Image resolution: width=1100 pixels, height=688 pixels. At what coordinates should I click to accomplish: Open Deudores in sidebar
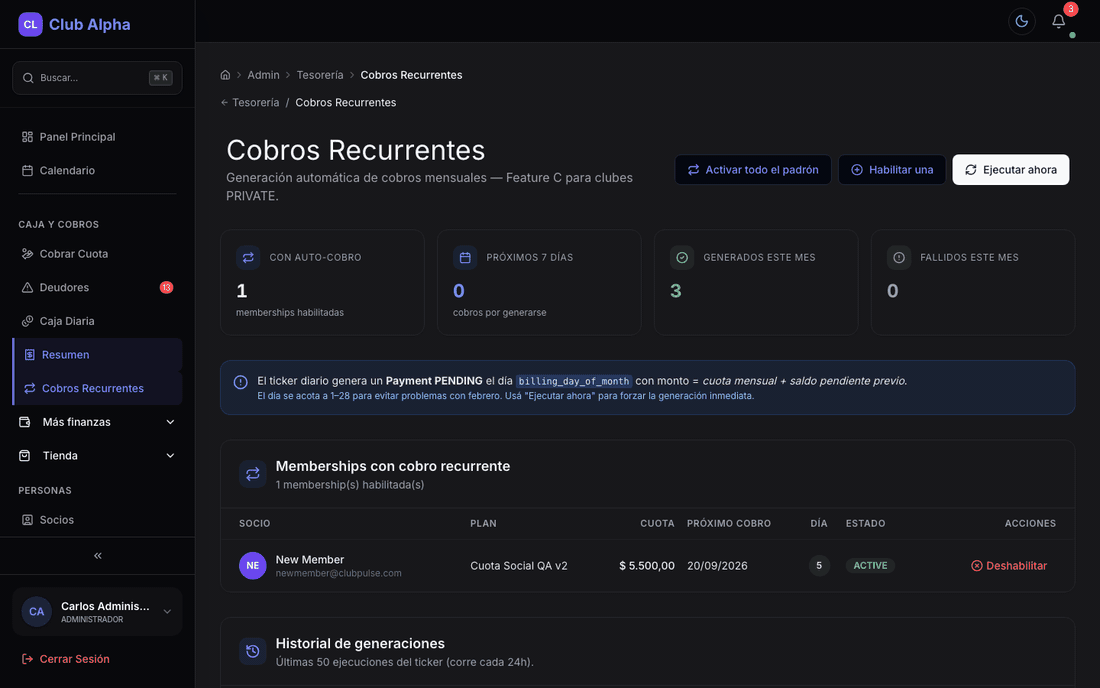click(98, 288)
